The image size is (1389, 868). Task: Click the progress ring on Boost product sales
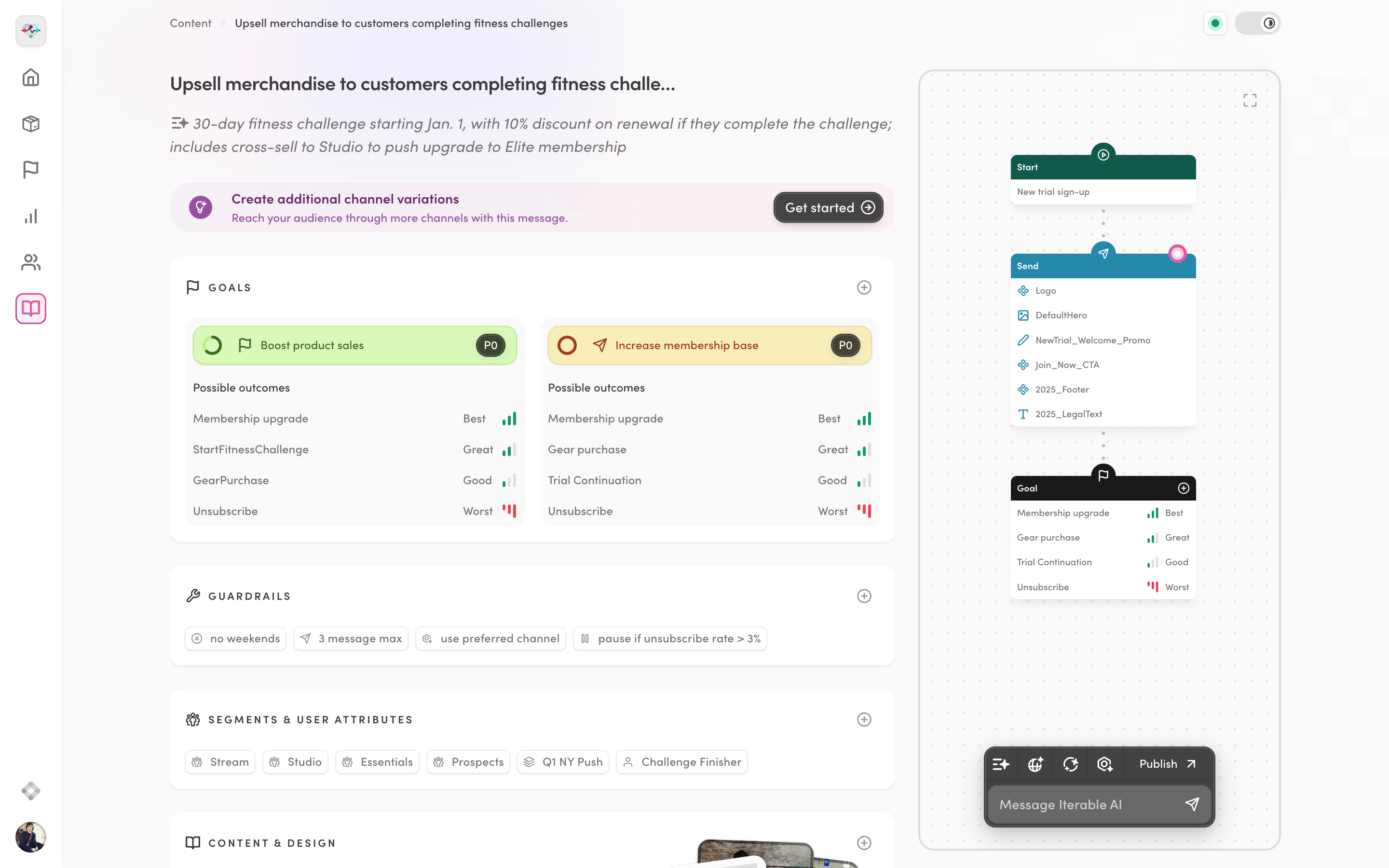[x=212, y=346]
